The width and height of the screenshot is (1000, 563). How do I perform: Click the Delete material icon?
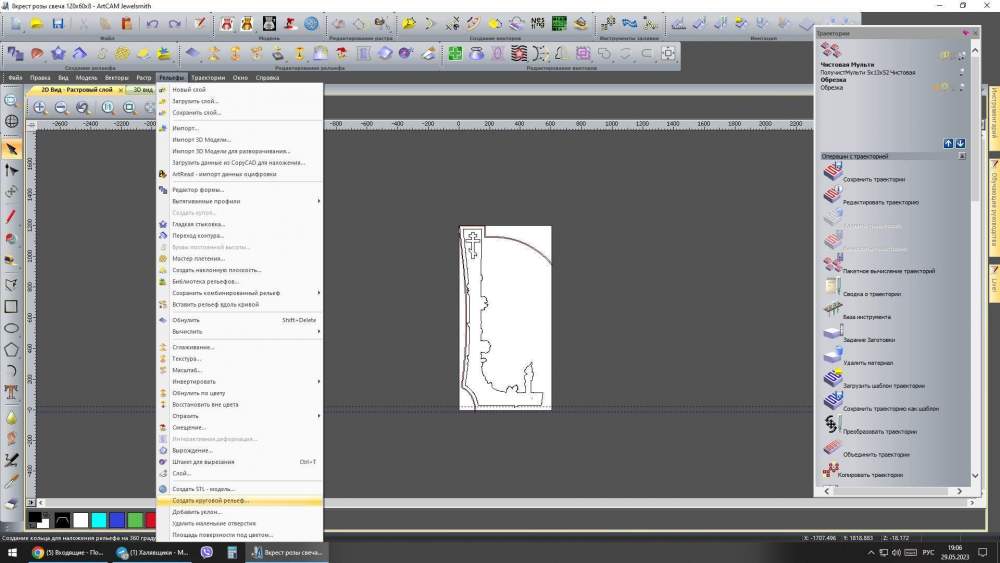point(833,357)
